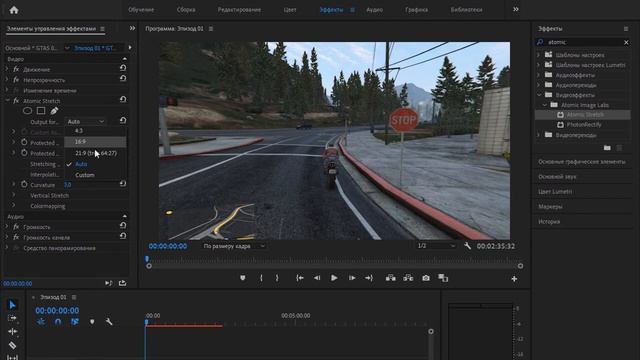
Task: Play the sequence in Program monitor
Action: pyautogui.click(x=334, y=278)
